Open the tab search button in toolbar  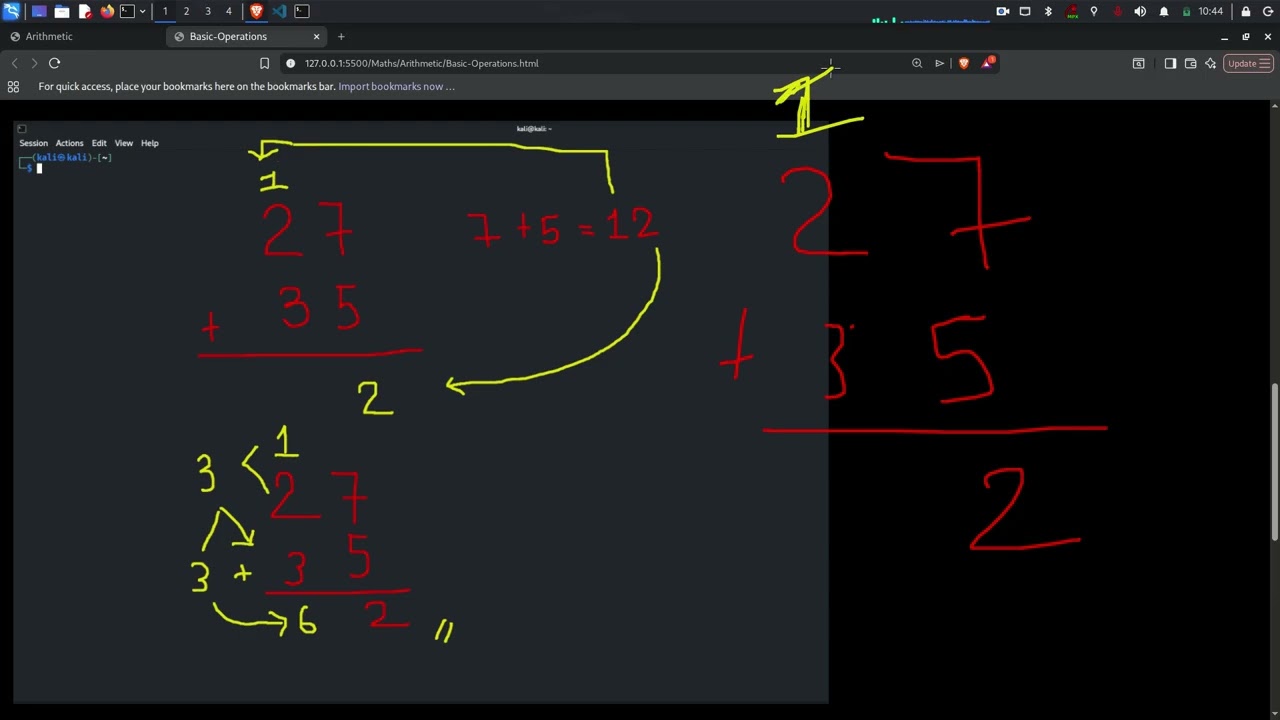(1138, 63)
